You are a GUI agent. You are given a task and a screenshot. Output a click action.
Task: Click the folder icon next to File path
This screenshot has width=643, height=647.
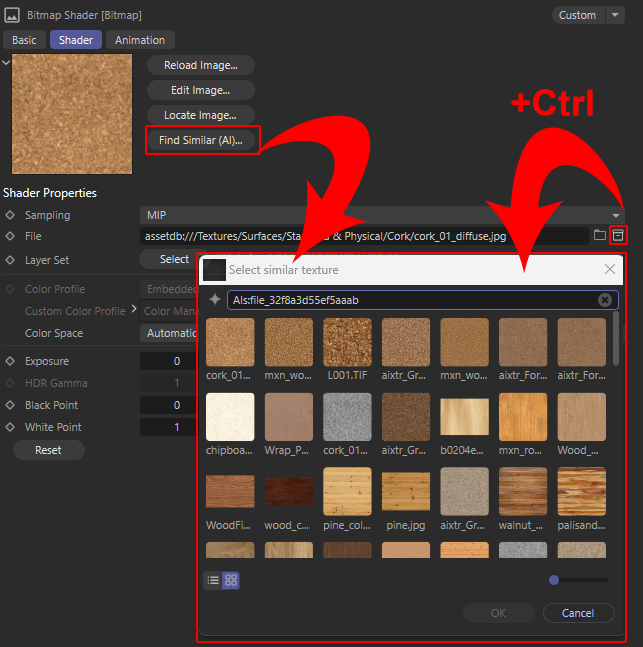click(600, 235)
